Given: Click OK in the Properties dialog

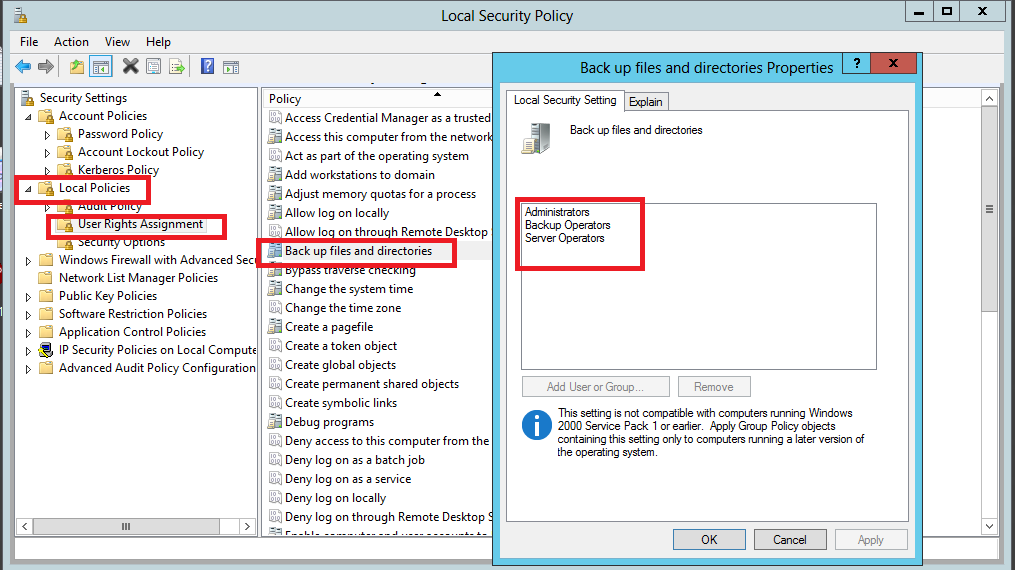Looking at the screenshot, I should (709, 540).
